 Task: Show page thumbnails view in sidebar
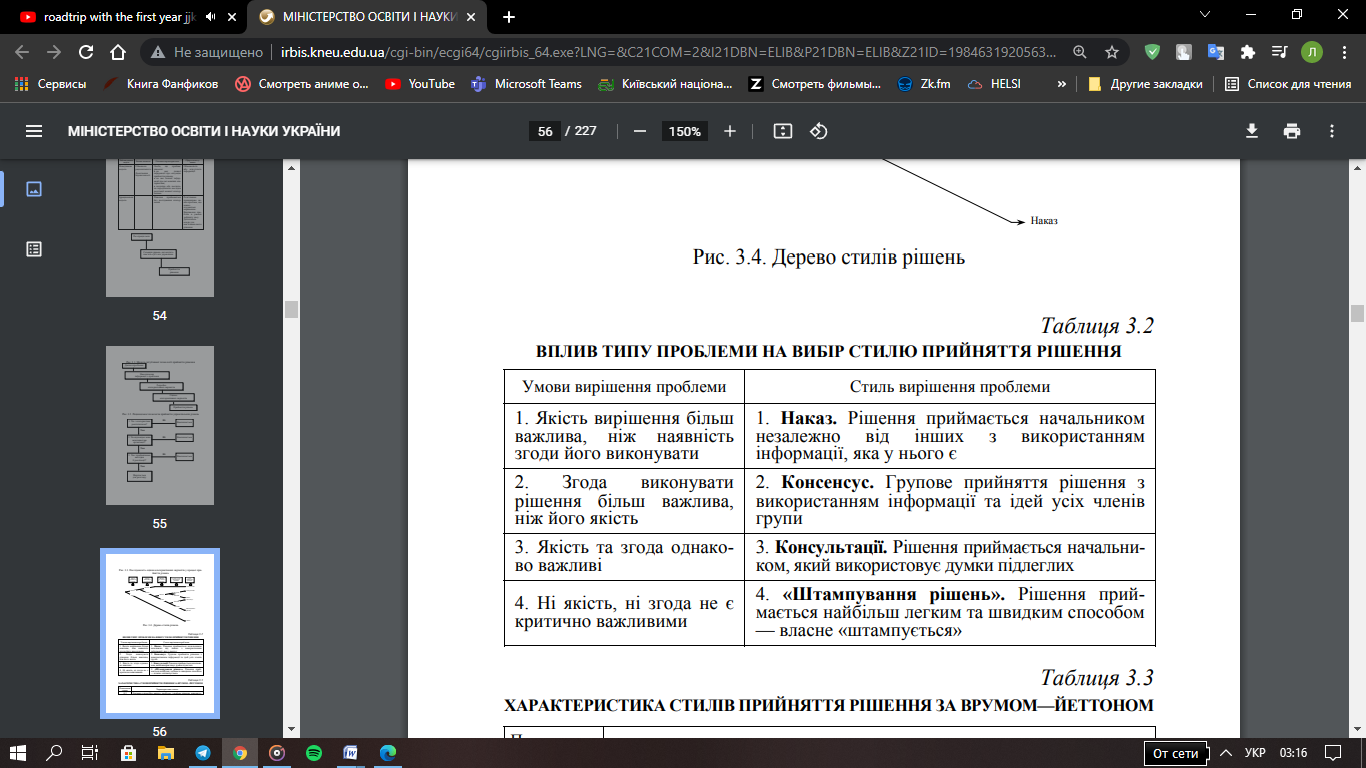pos(34,188)
